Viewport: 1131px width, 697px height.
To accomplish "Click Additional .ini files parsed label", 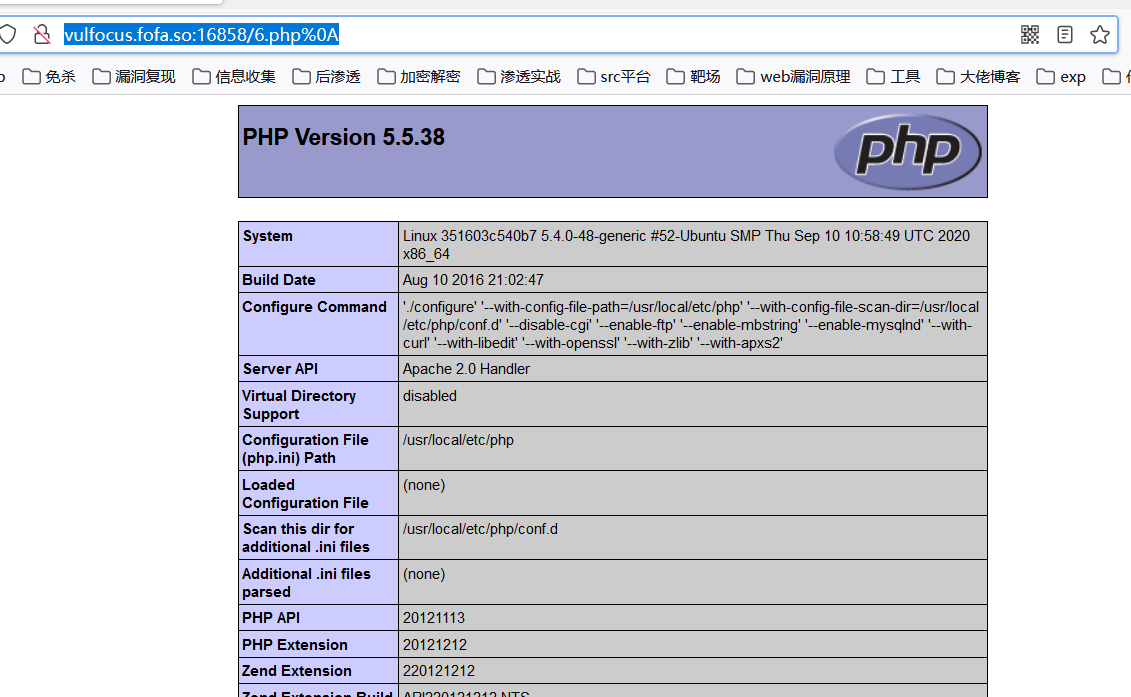I will [307, 583].
